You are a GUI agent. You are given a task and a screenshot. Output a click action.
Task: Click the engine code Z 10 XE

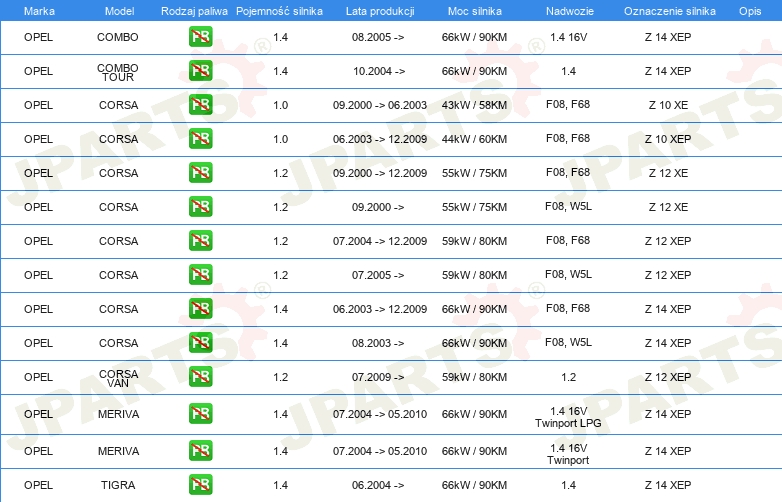668,105
